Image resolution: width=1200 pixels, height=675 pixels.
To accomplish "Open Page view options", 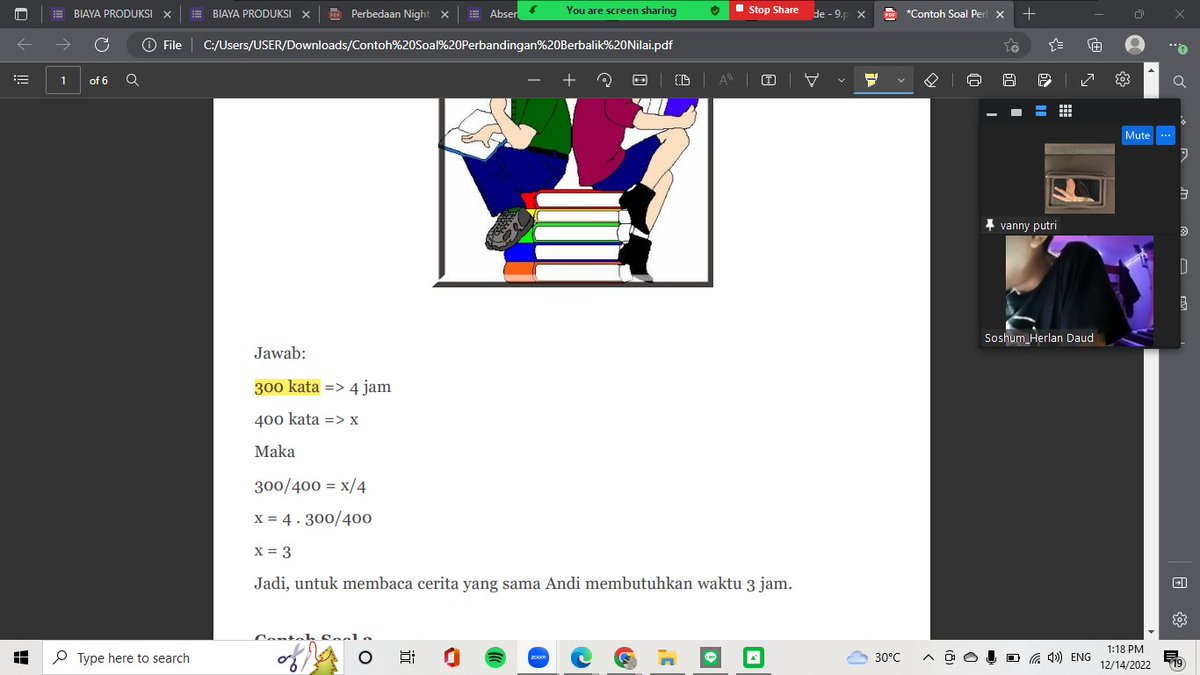I will 682,80.
